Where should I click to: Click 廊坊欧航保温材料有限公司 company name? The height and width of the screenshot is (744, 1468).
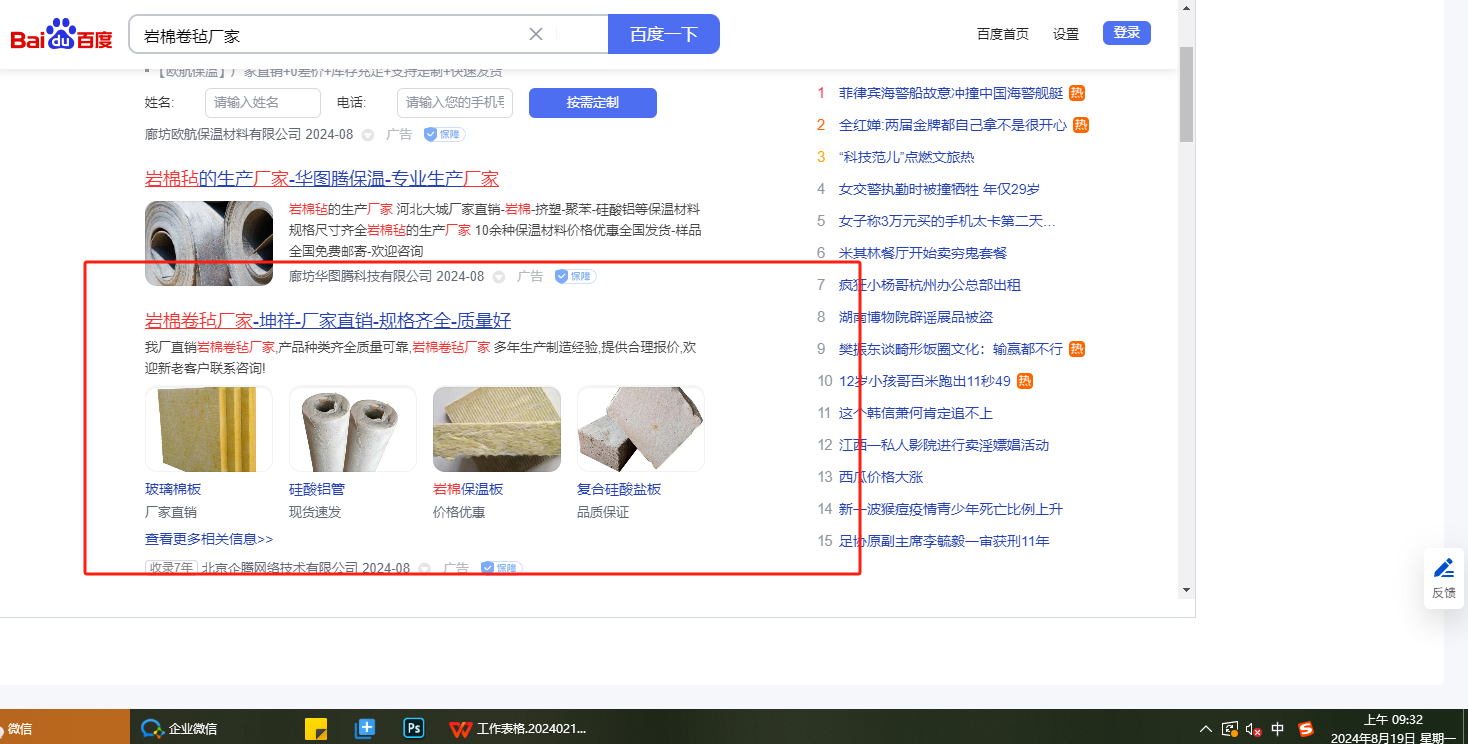coord(223,135)
